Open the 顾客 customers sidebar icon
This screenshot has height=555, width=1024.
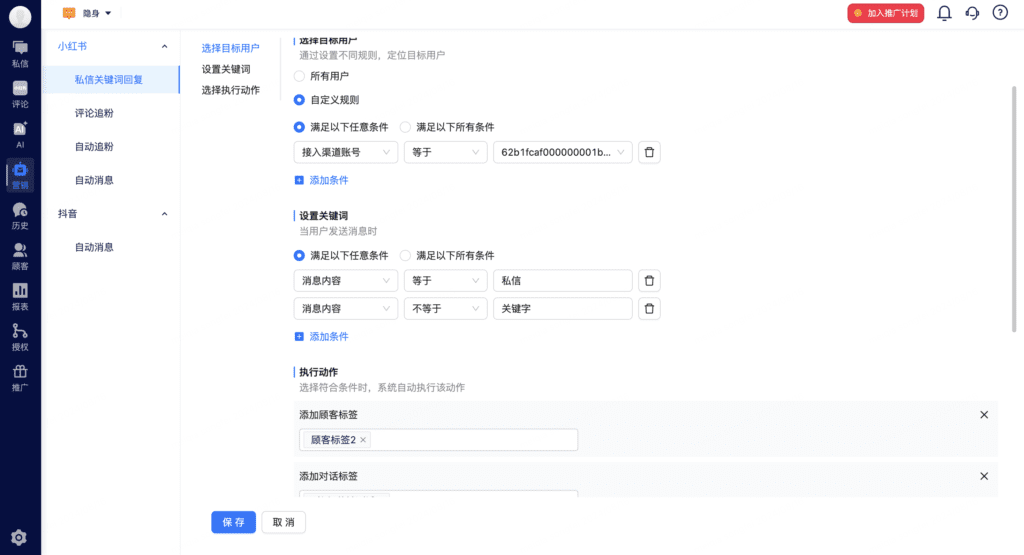click(20, 256)
